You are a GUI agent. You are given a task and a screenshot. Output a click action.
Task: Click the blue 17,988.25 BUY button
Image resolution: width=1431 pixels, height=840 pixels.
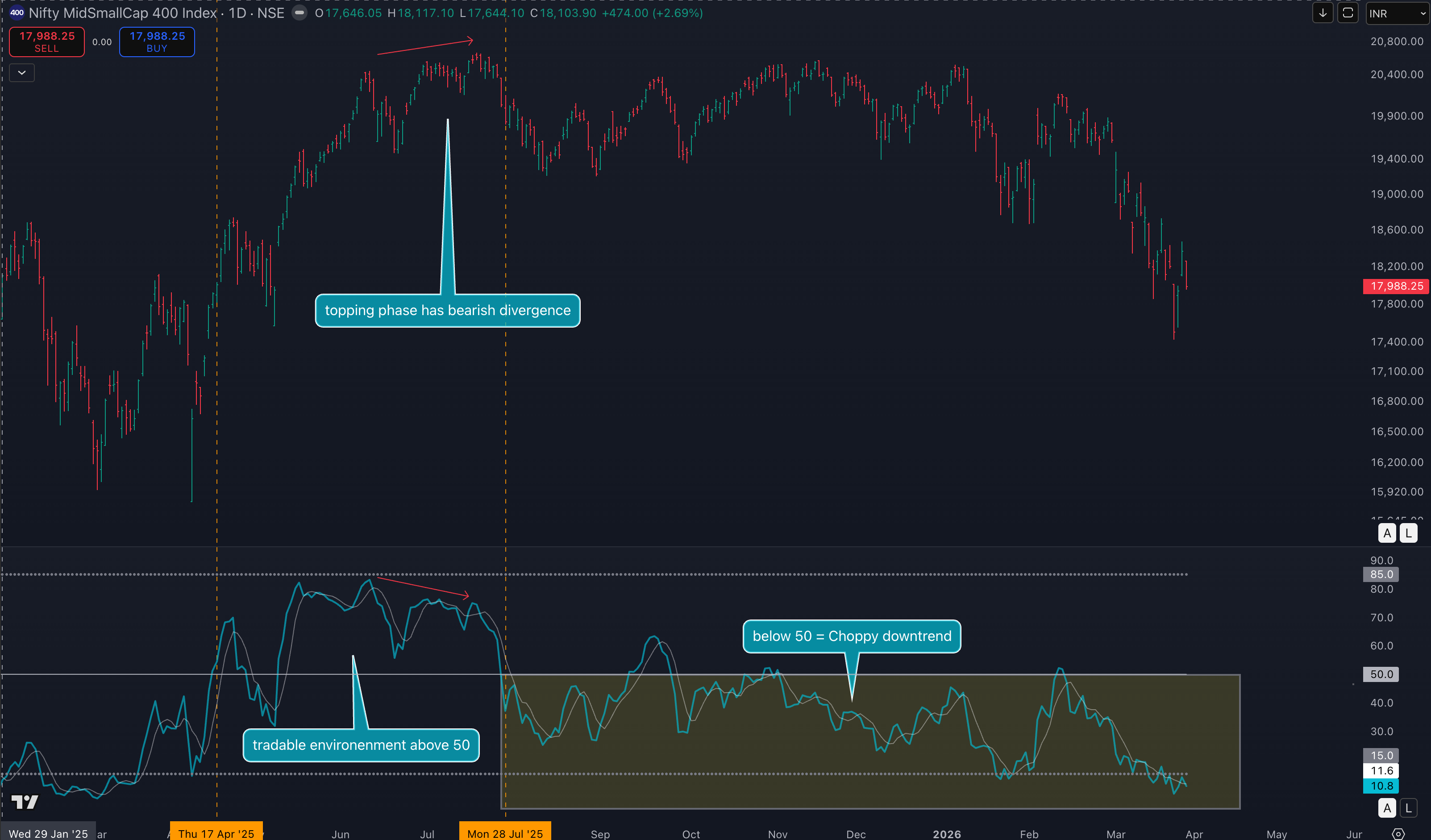(157, 42)
